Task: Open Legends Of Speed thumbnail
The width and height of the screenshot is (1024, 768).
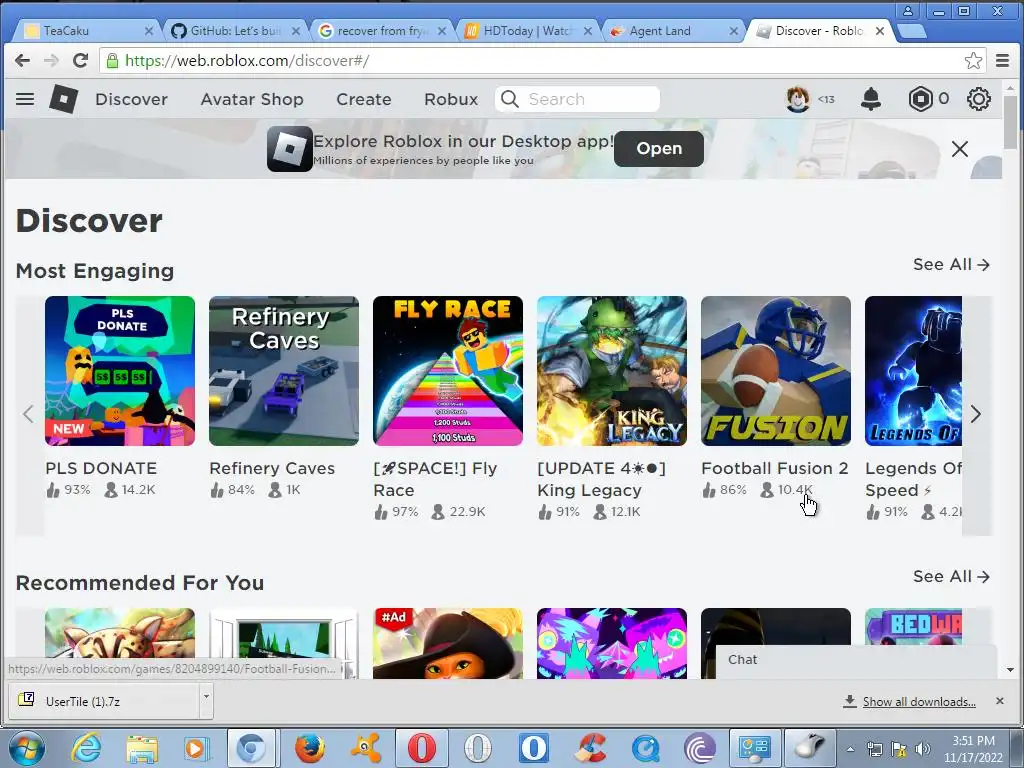Action: pyautogui.click(x=914, y=371)
